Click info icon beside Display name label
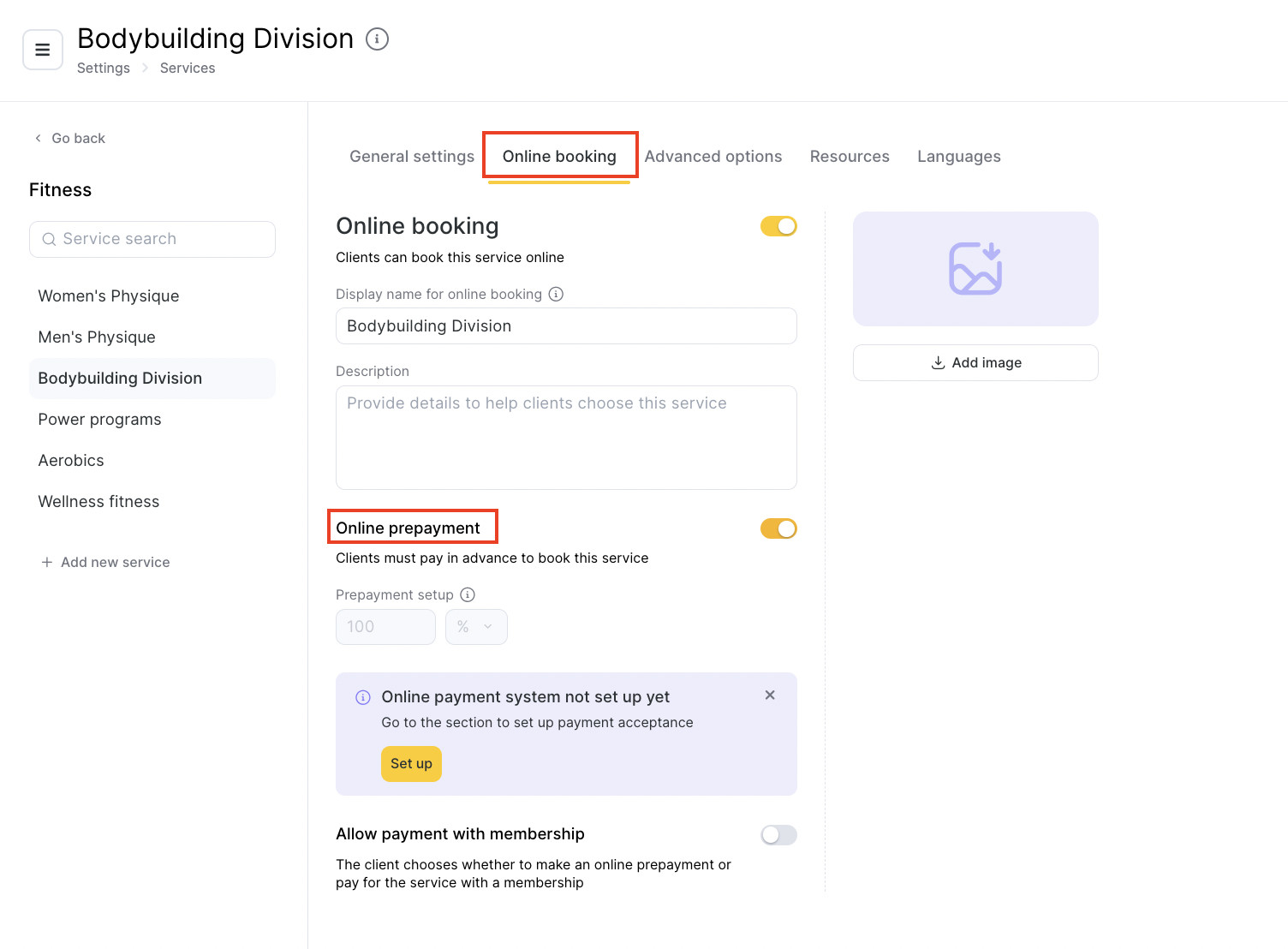The height and width of the screenshot is (949, 1288). (x=556, y=294)
